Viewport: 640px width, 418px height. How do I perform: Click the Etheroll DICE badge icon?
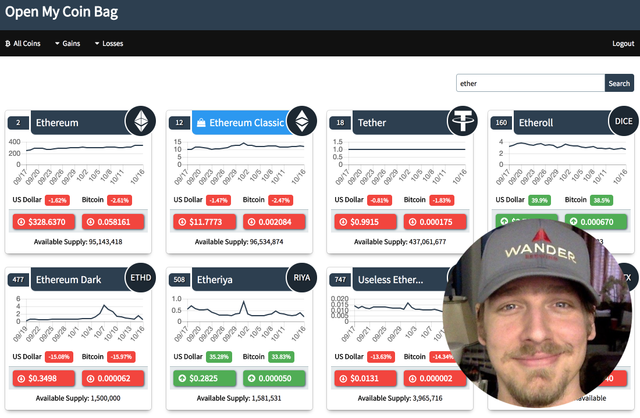tap(624, 121)
